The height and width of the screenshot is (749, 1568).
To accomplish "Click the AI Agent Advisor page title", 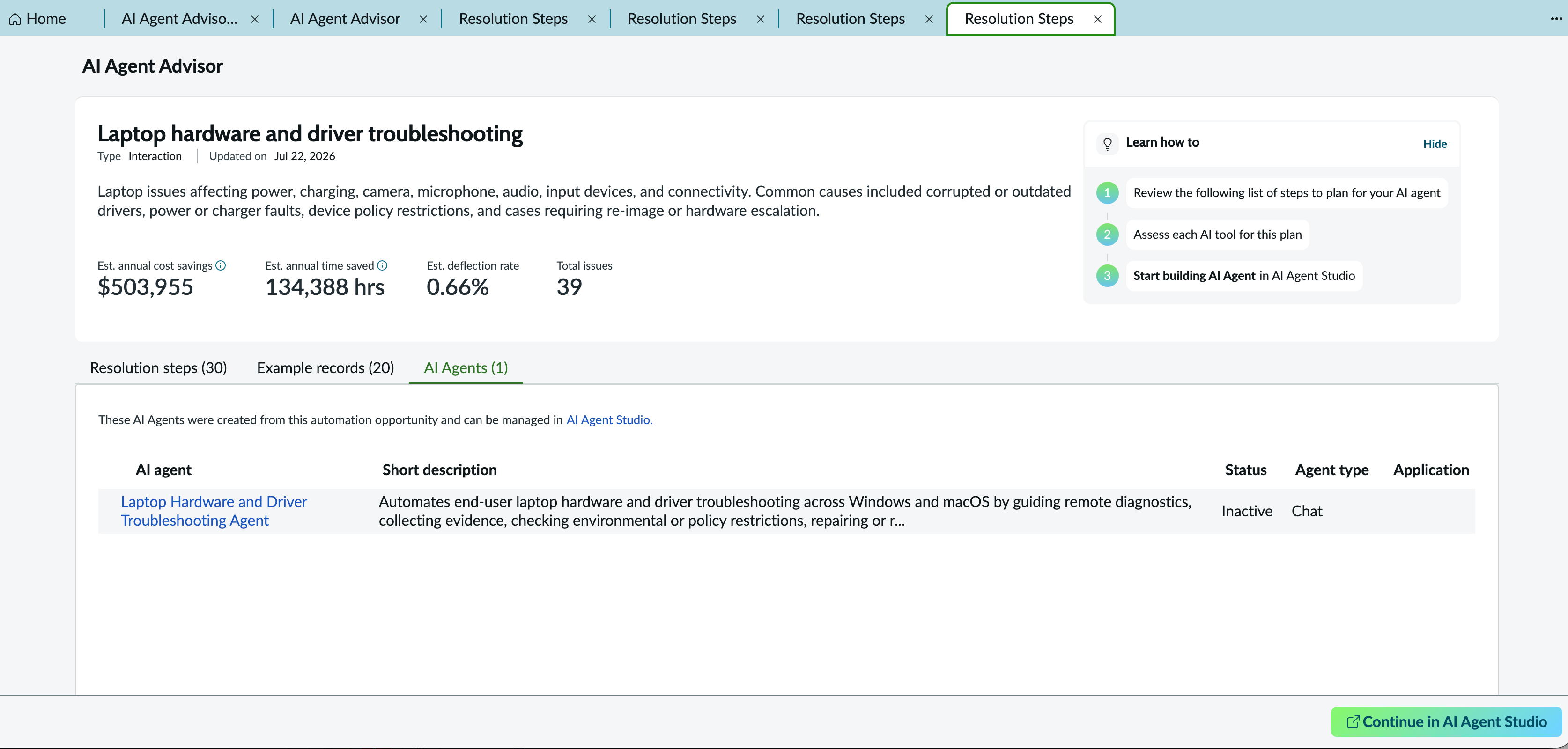I will [152, 66].
